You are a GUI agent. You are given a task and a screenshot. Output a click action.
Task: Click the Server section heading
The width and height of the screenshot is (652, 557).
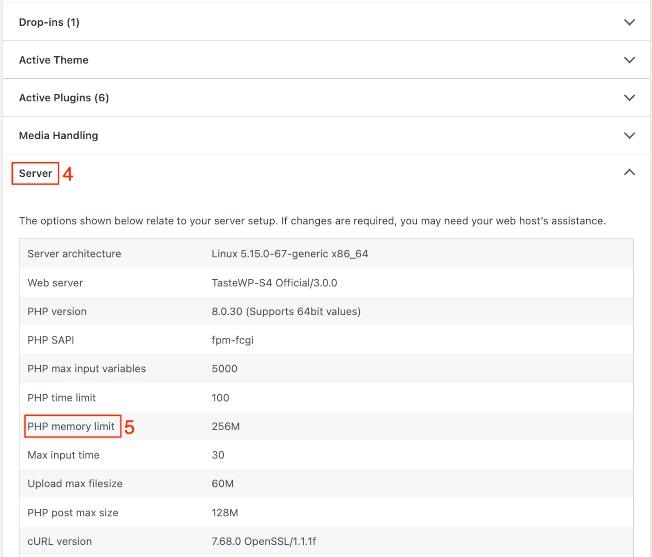(35, 173)
